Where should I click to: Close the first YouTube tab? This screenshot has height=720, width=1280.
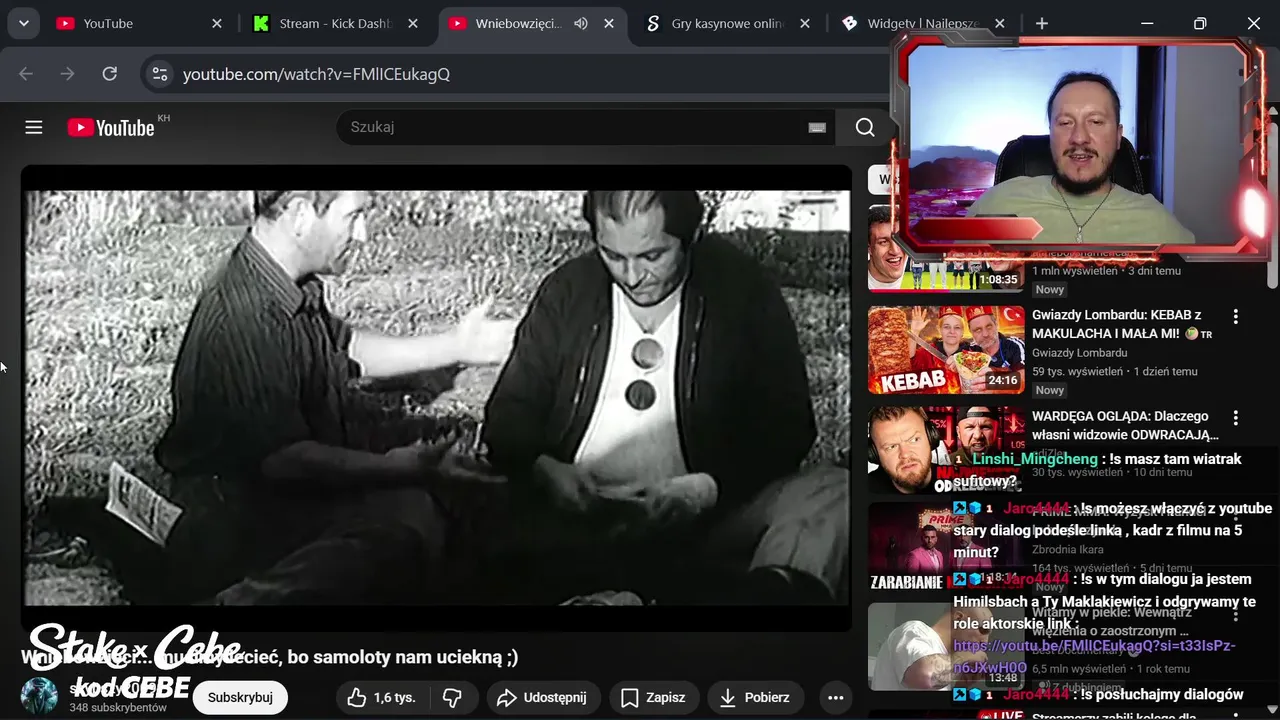216,23
